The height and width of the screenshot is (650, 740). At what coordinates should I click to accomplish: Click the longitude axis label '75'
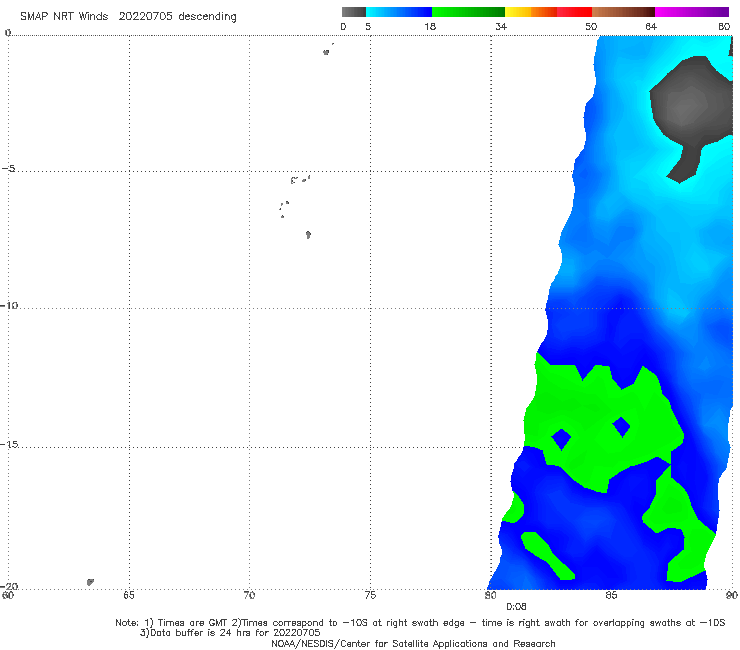370,595
